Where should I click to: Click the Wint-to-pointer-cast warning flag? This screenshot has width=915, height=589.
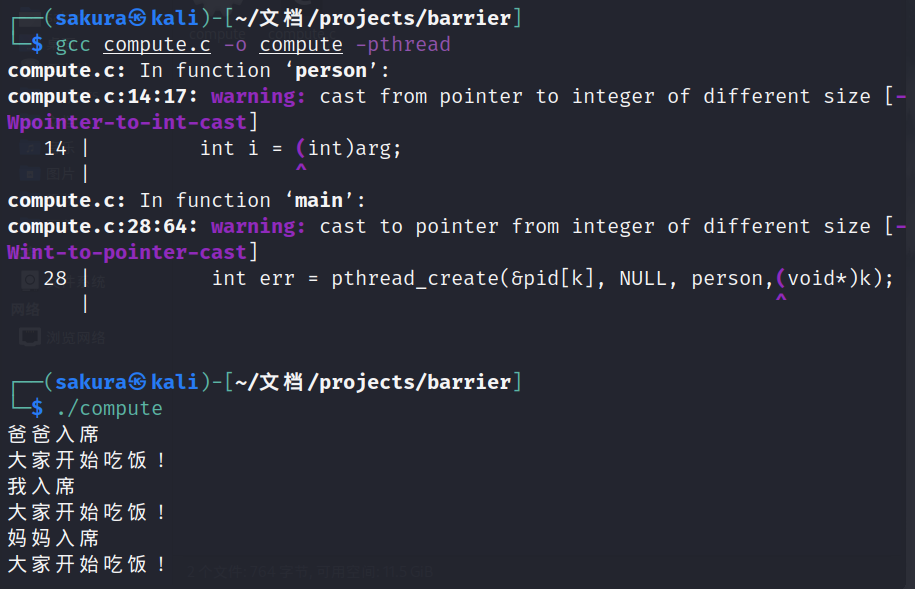click(x=127, y=252)
